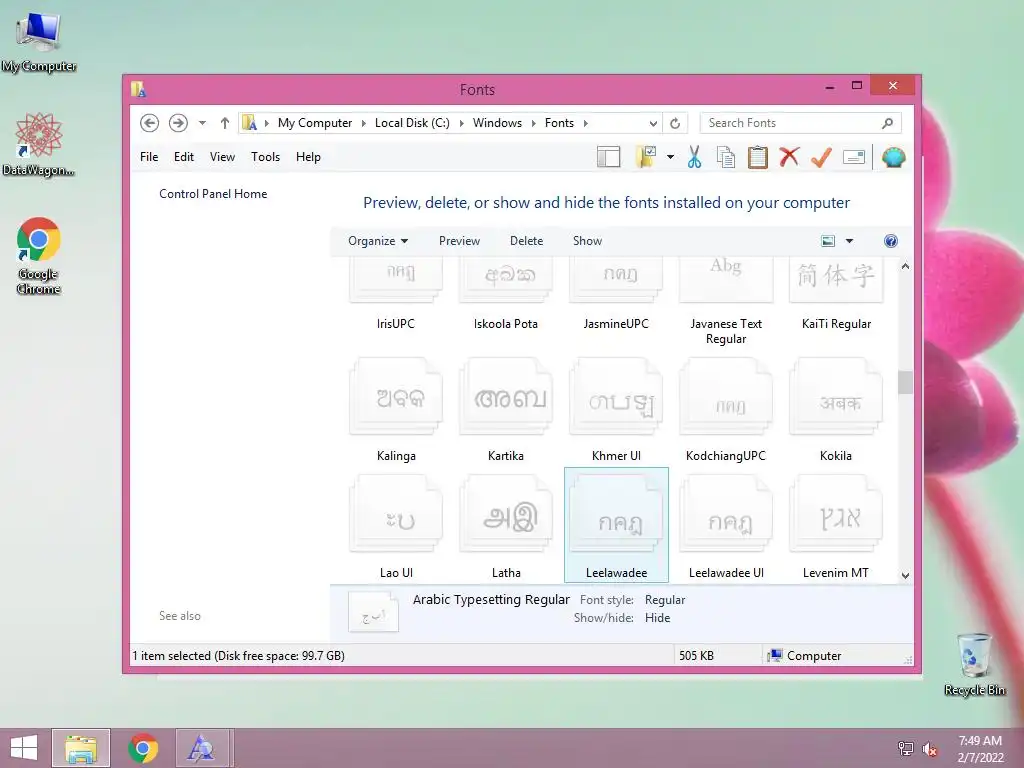Click the font list scrollbar thumb
The image size is (1024, 768).
(x=905, y=383)
